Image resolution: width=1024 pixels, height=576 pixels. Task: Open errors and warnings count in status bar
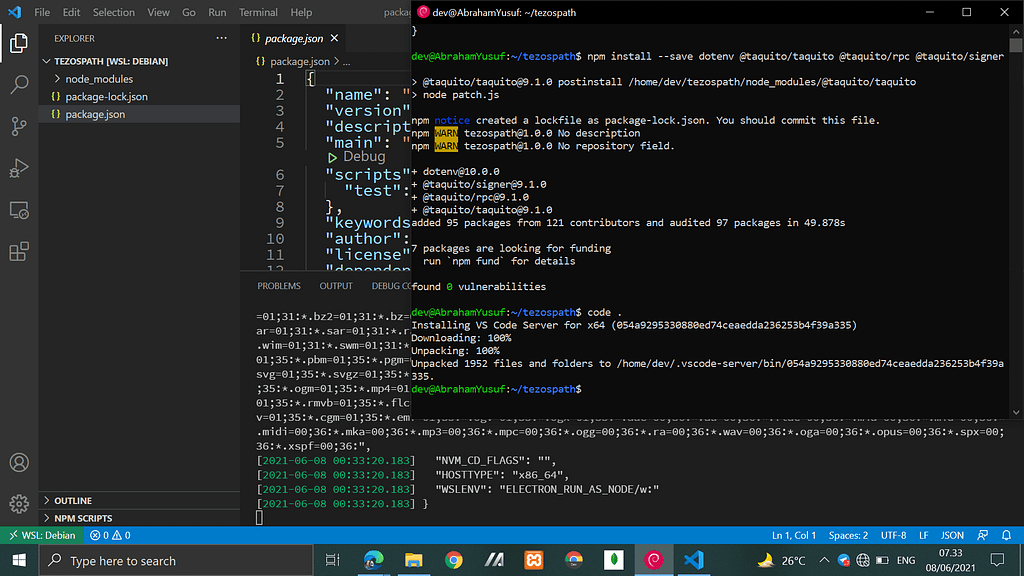click(x=110, y=535)
